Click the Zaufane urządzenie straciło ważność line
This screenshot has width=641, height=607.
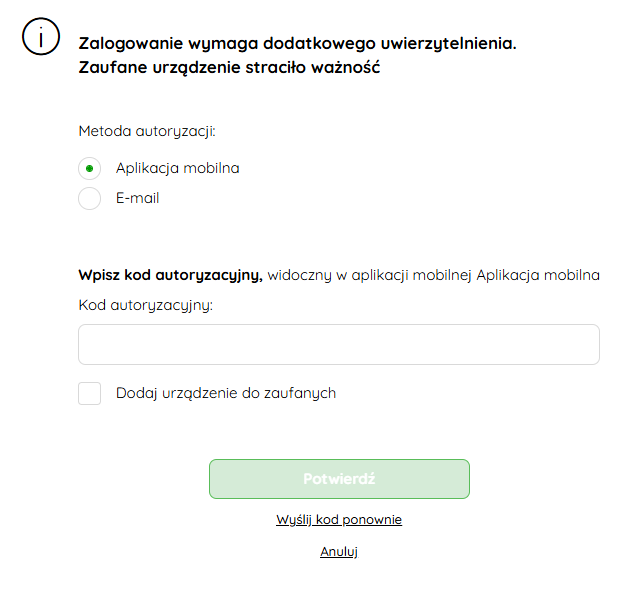click(x=229, y=67)
